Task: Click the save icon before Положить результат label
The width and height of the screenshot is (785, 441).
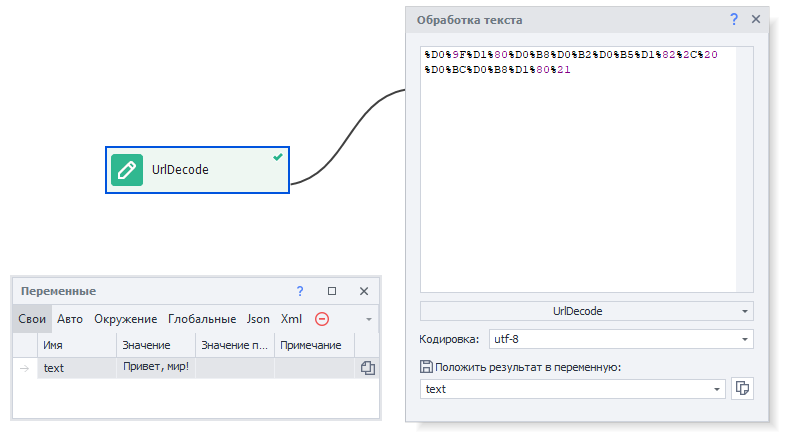Action: (427, 367)
